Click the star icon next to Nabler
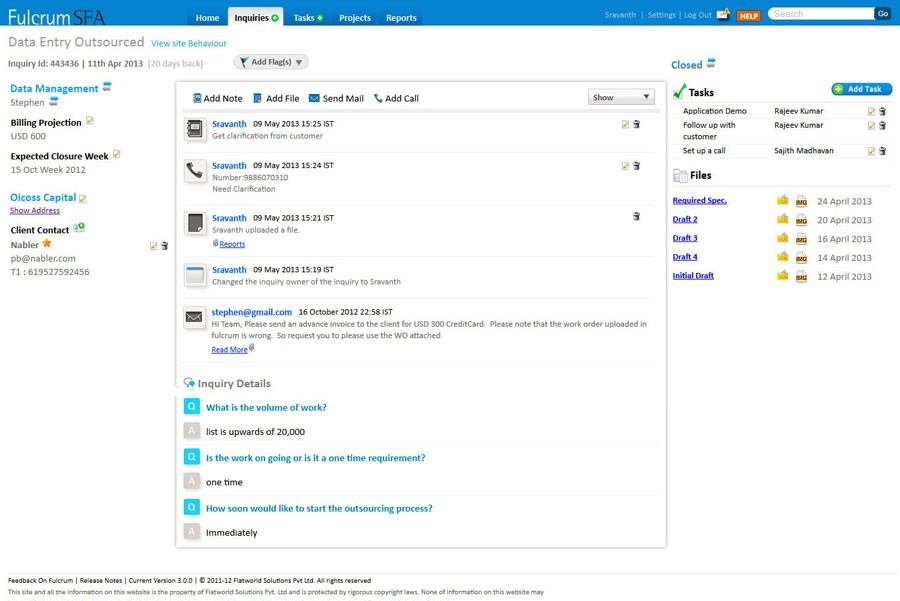This screenshot has width=900, height=601. point(47,243)
